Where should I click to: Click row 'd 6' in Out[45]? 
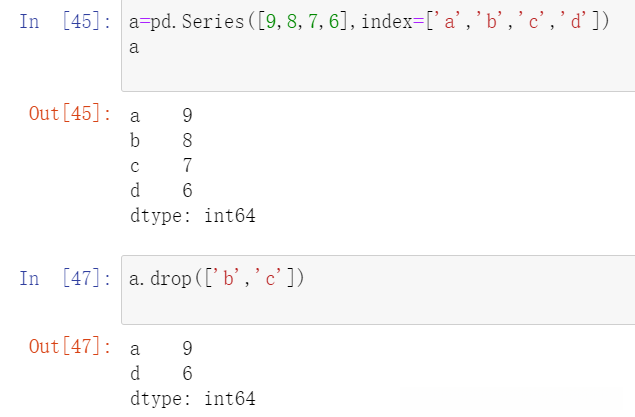pos(160,190)
